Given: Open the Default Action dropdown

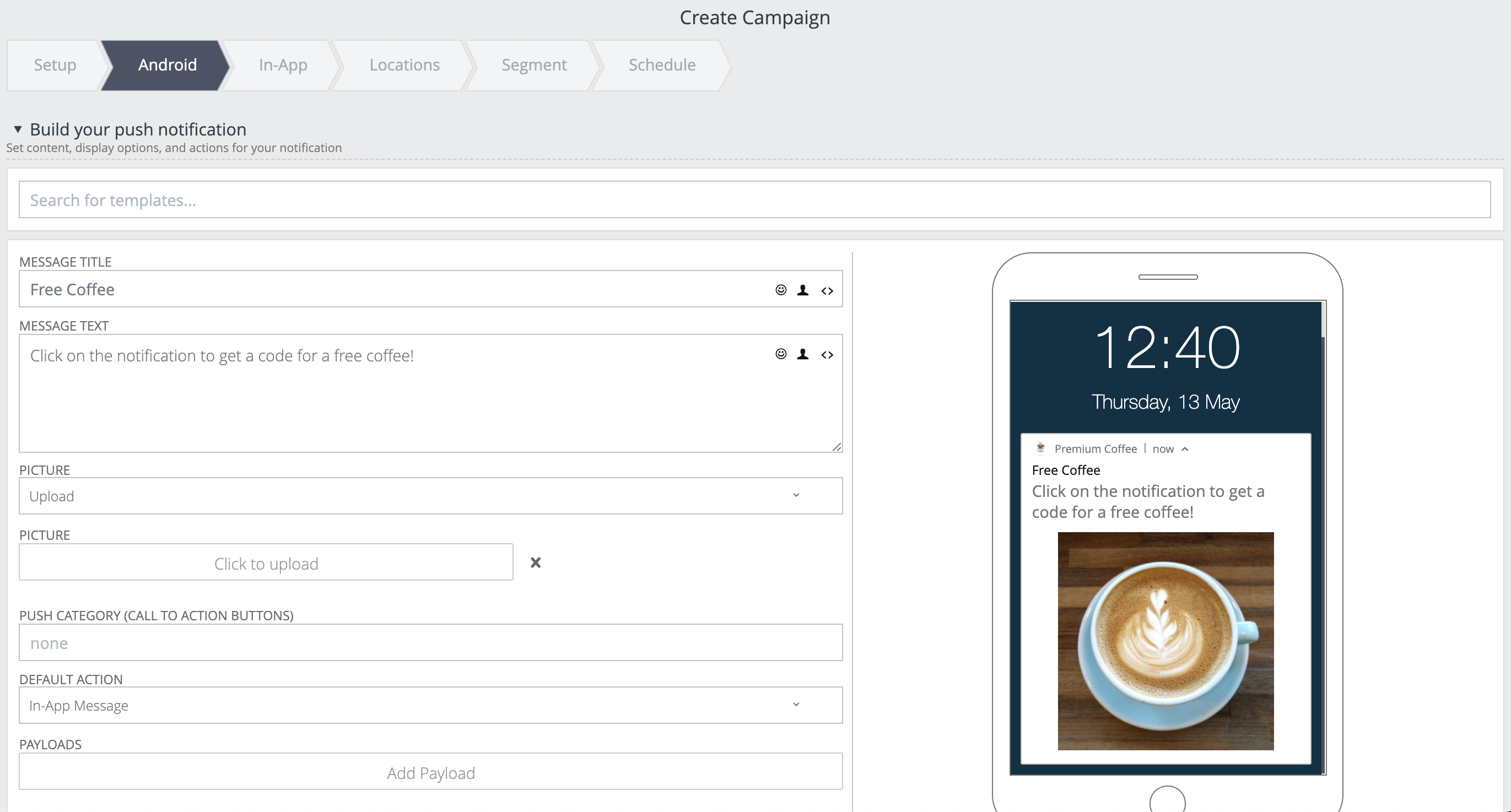Looking at the screenshot, I should coord(430,705).
